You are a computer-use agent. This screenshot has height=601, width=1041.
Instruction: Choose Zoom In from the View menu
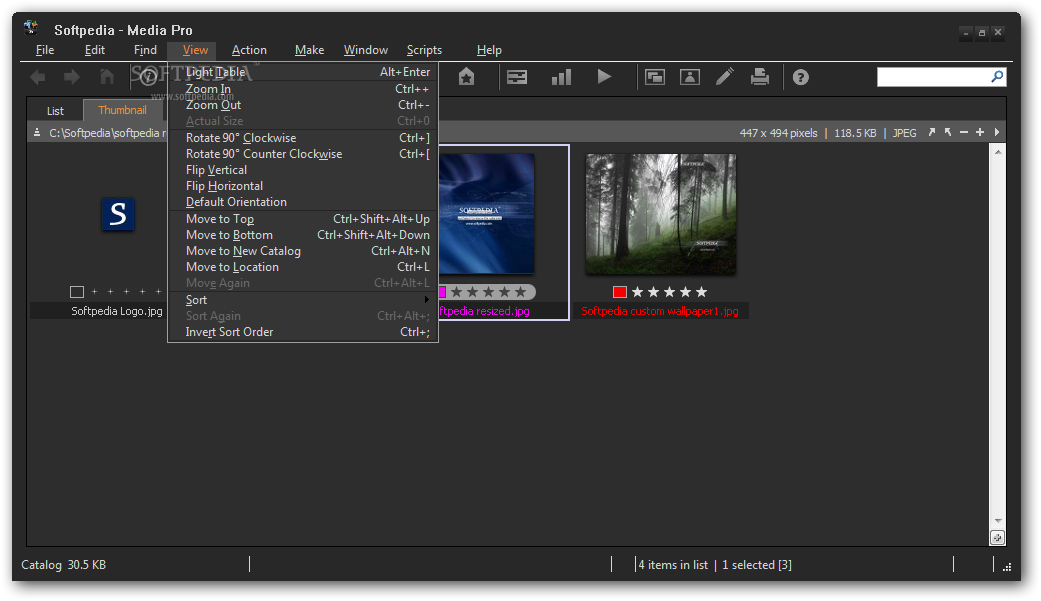point(303,89)
